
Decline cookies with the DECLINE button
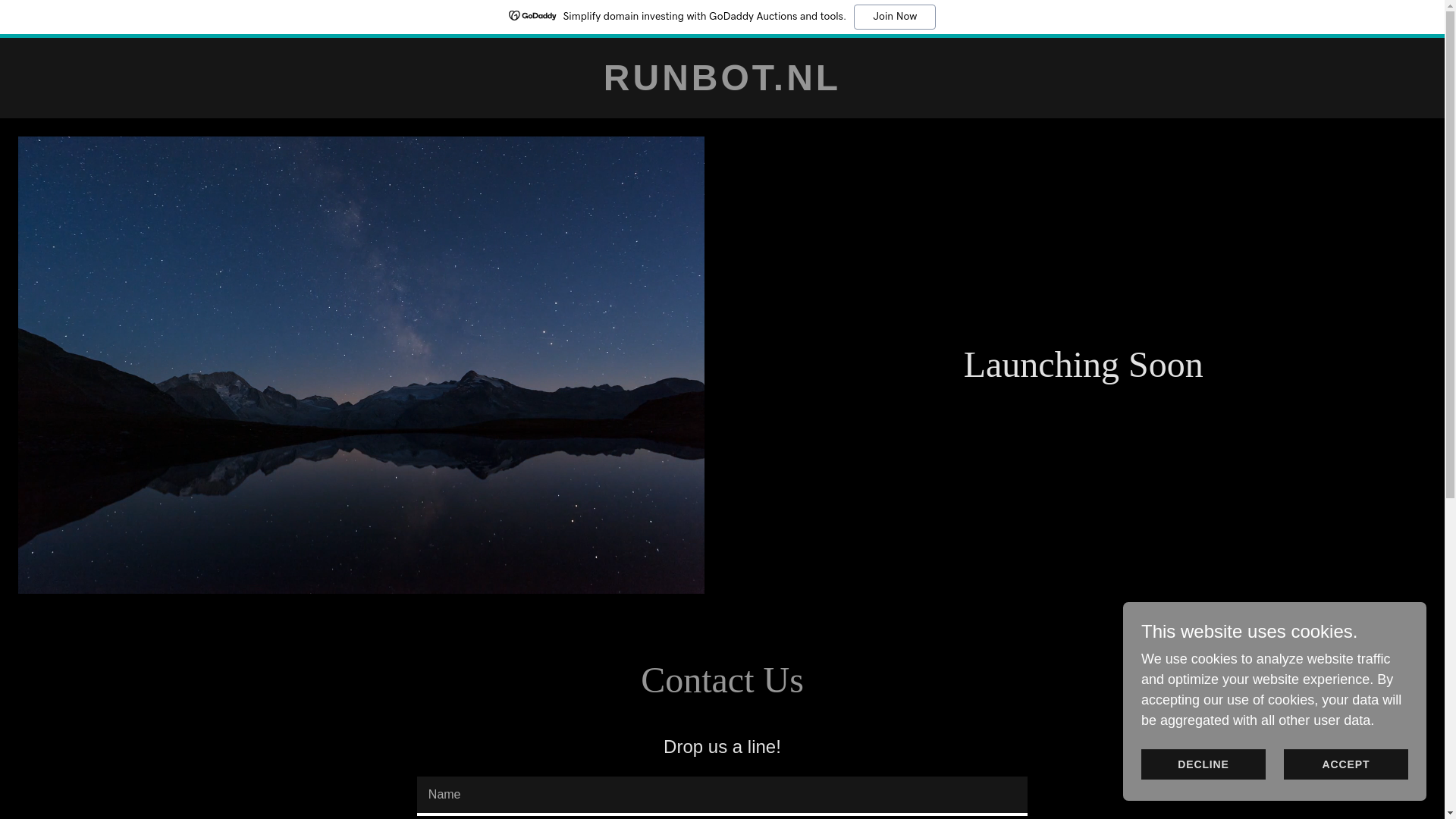[1203, 764]
